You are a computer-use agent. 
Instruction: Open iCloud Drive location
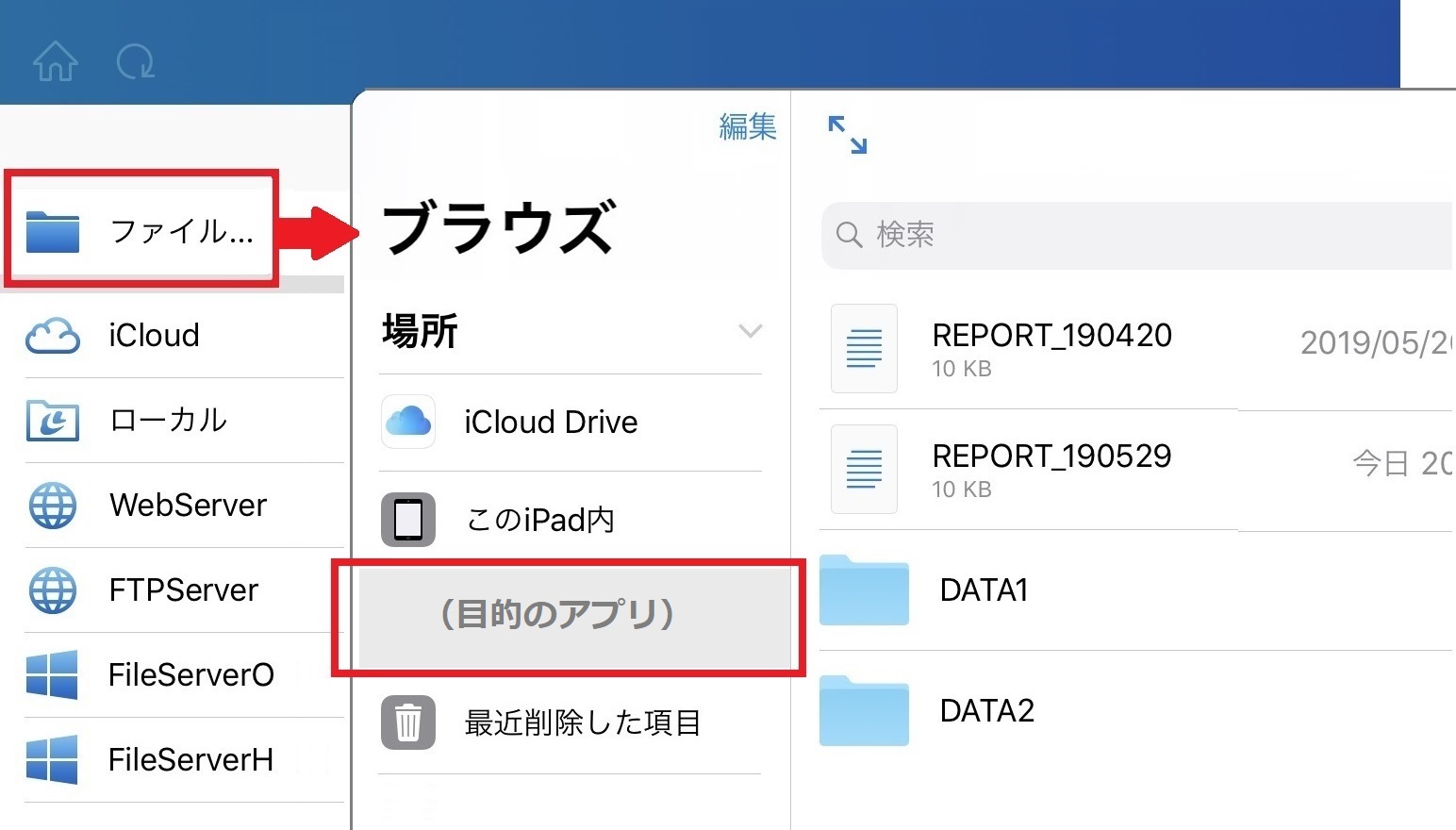[x=550, y=423]
